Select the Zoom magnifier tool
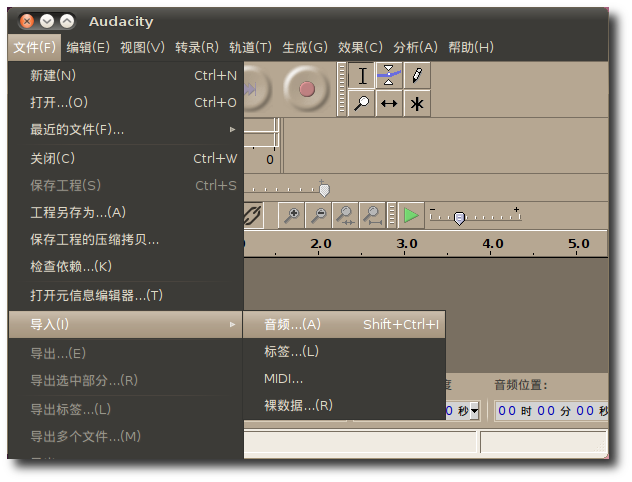Image resolution: width=632 pixels, height=482 pixels. (x=362, y=104)
